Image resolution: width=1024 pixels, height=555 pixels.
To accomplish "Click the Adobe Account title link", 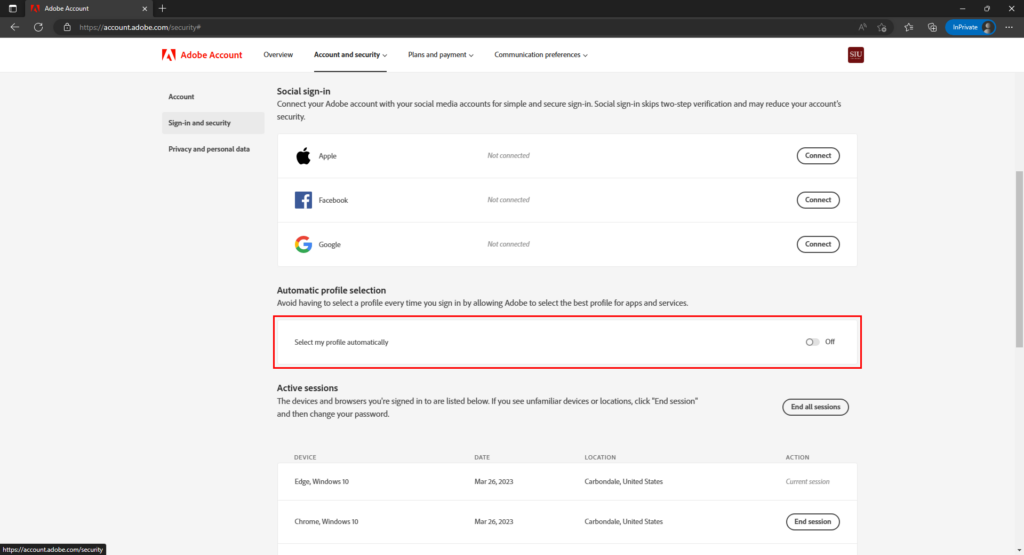I will 211,55.
